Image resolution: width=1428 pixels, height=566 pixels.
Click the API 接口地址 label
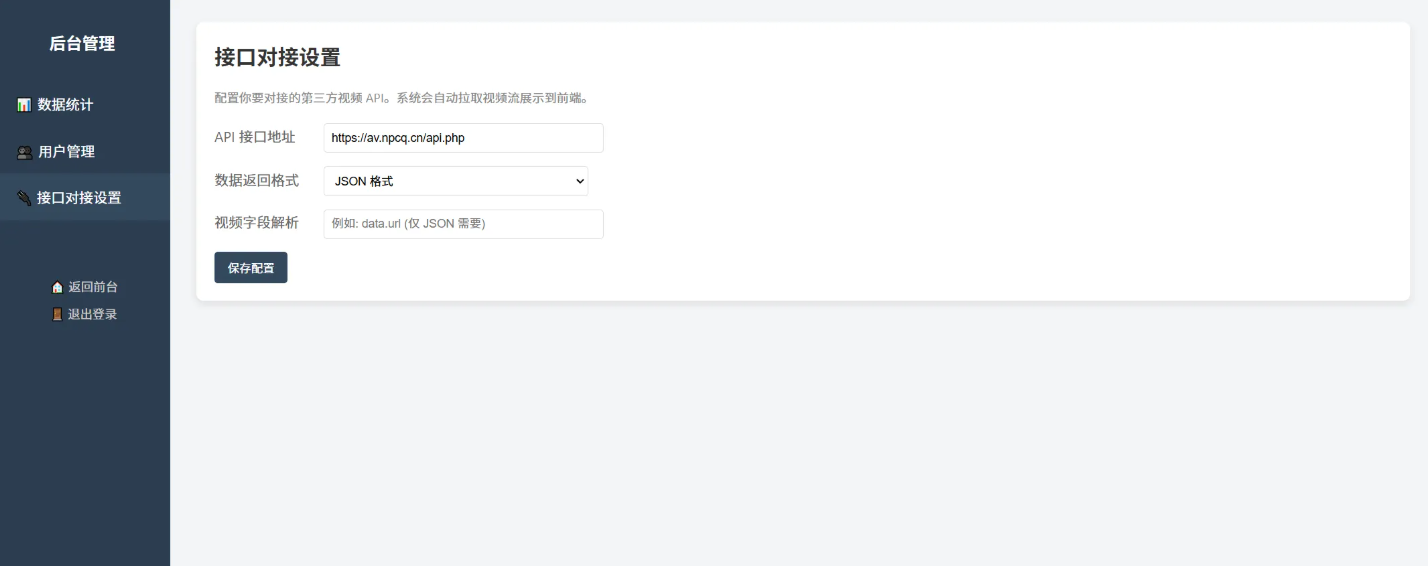pos(255,137)
